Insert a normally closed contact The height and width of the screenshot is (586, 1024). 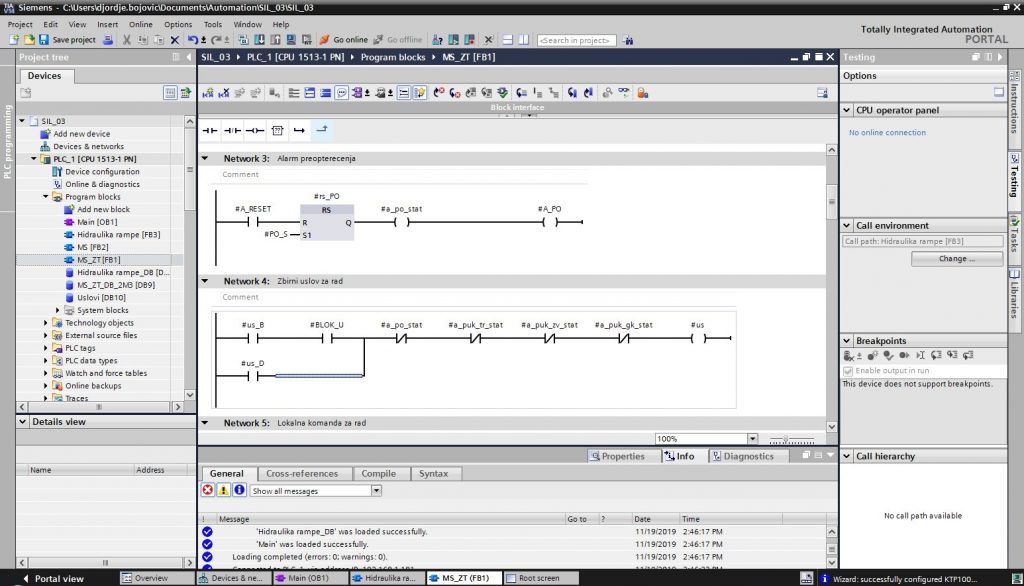(x=231, y=130)
